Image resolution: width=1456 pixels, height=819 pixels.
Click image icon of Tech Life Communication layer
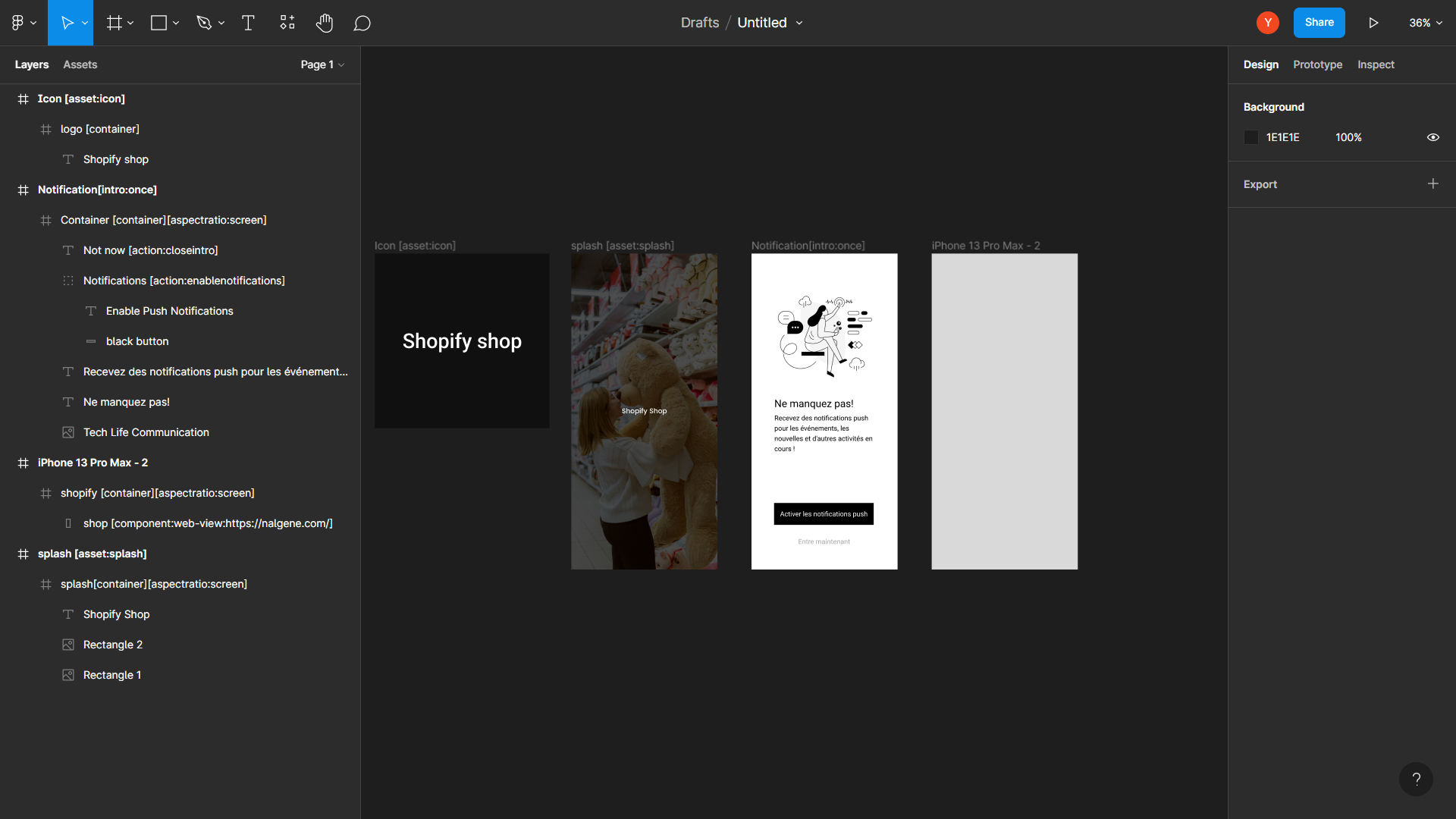click(x=68, y=432)
